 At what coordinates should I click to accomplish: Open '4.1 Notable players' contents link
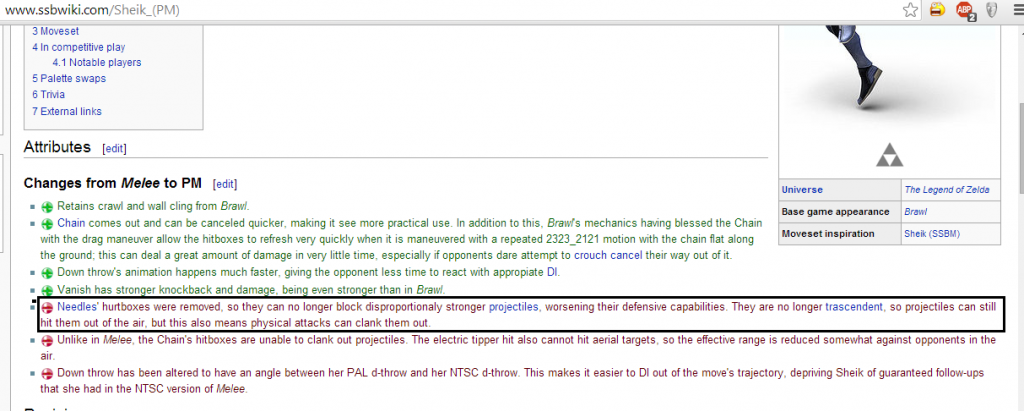pos(97,63)
